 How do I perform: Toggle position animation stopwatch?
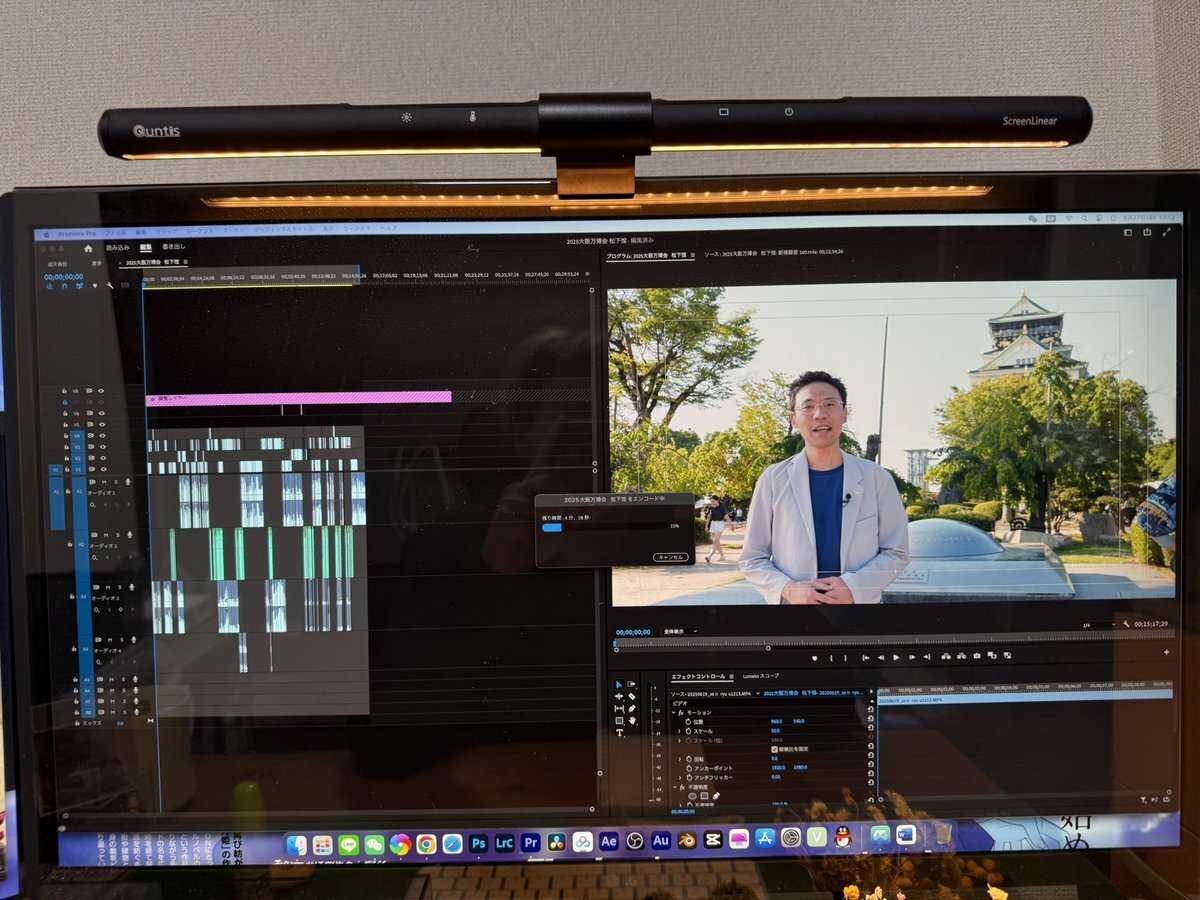(690, 721)
